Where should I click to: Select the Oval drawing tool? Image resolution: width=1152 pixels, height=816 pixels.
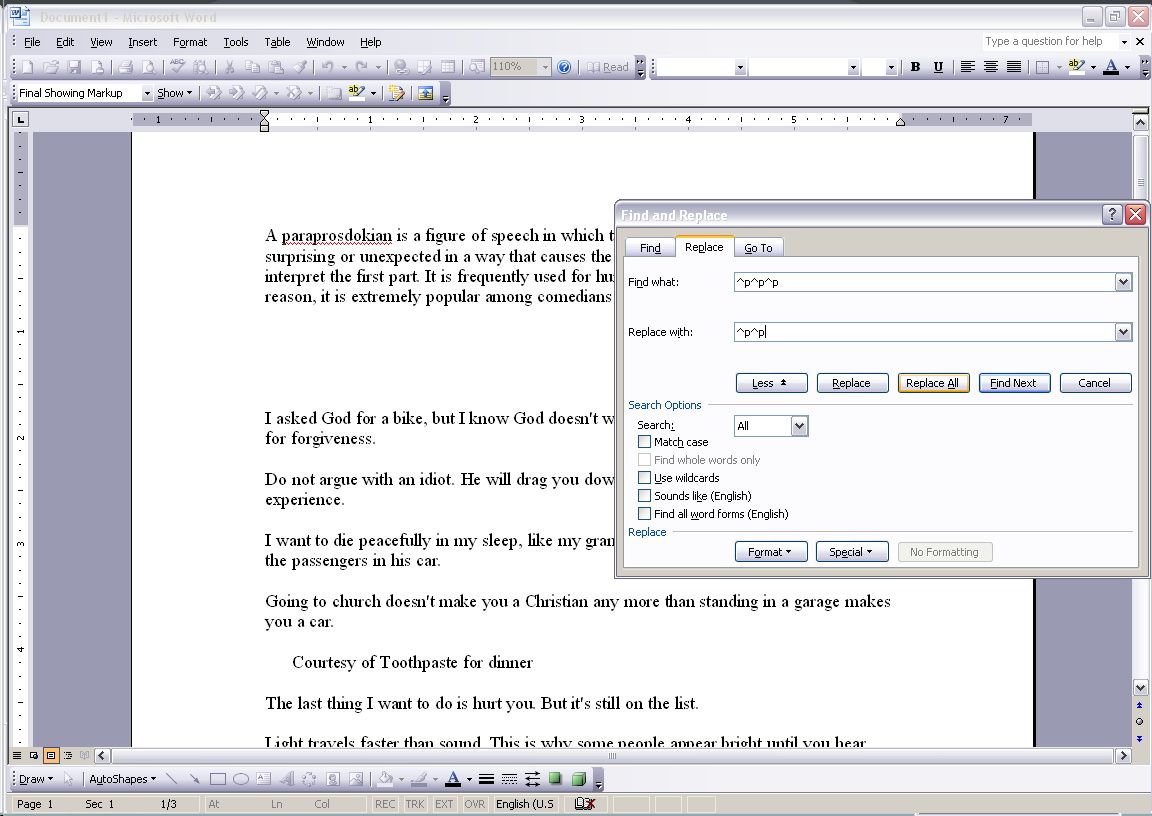click(240, 778)
